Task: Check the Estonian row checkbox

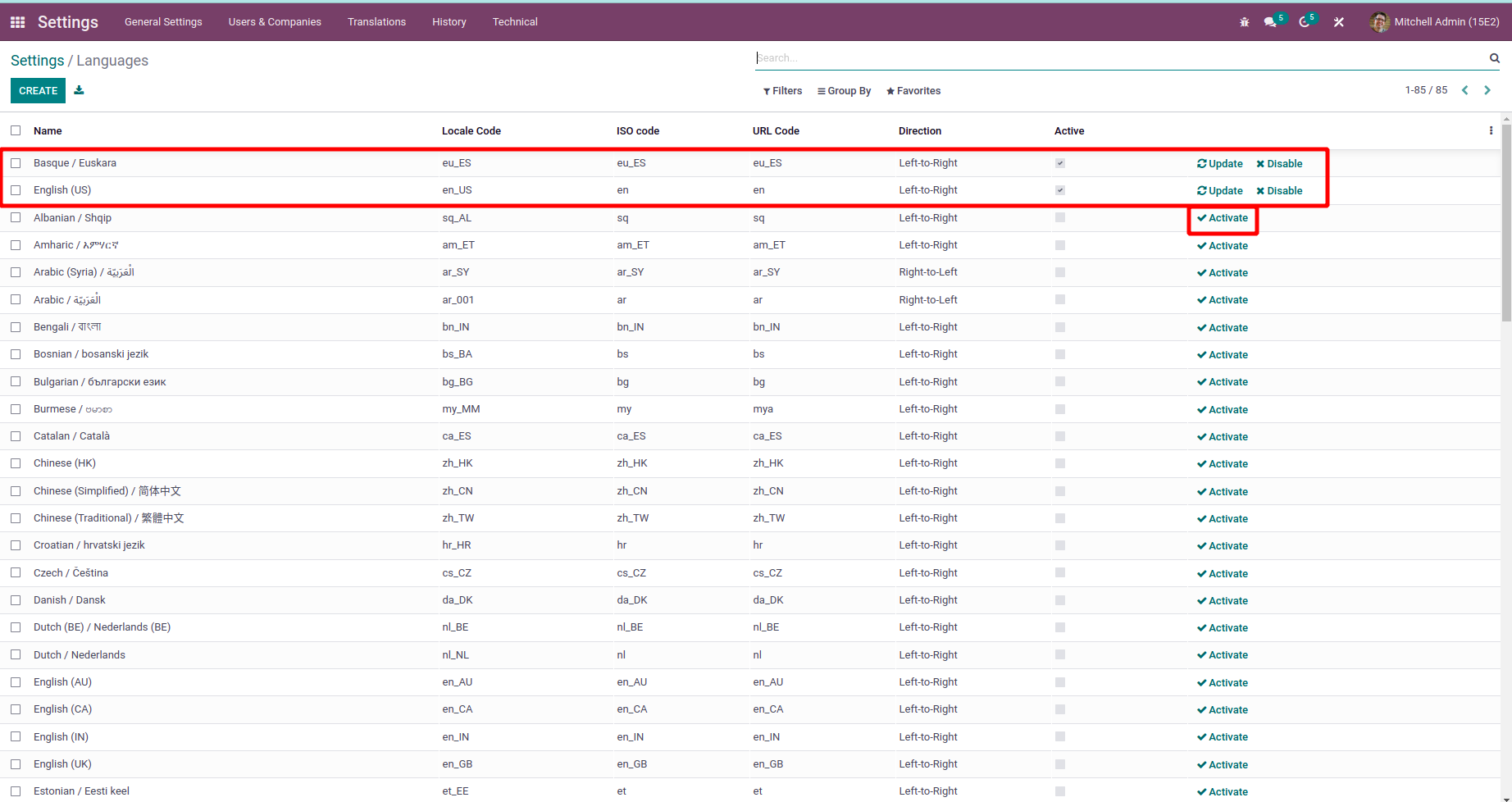Action: pos(16,791)
